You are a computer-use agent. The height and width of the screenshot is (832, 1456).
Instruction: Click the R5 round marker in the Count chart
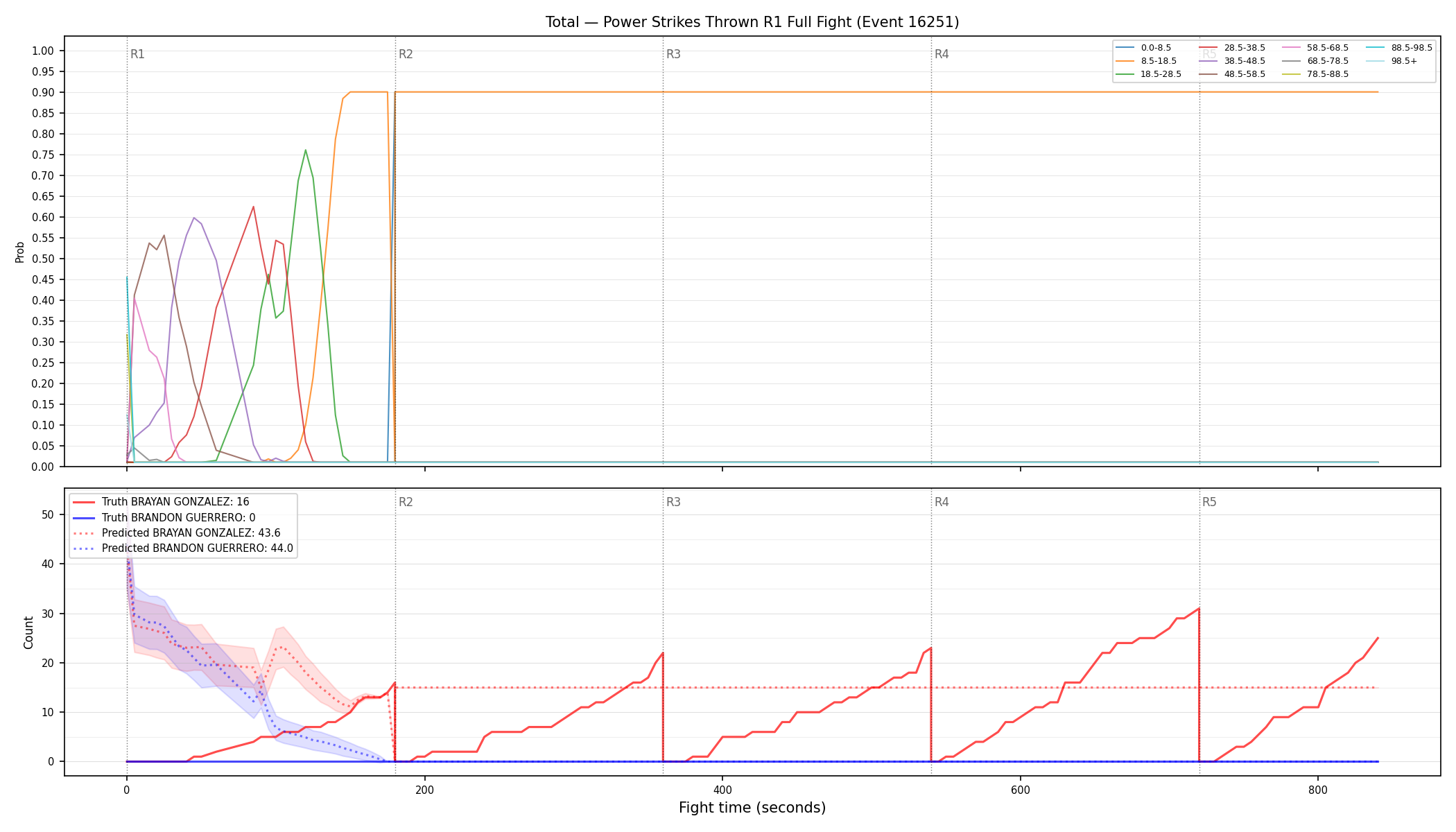[x=1209, y=502]
